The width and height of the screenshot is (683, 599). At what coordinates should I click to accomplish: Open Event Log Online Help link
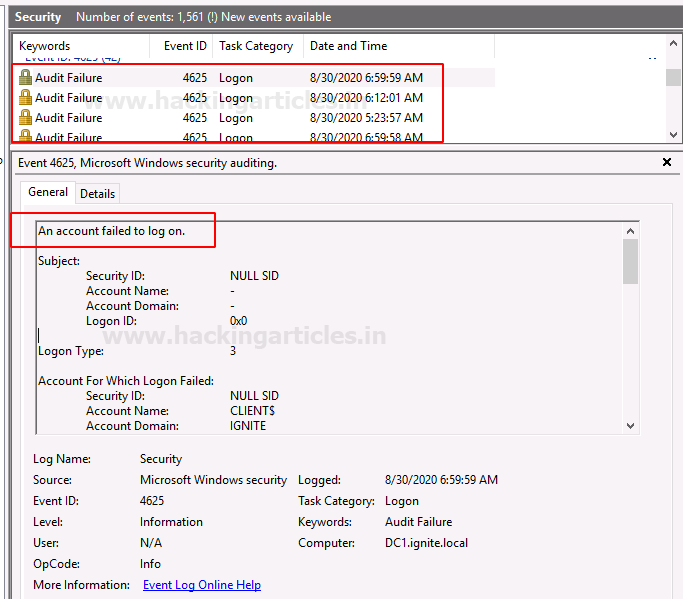click(x=202, y=585)
